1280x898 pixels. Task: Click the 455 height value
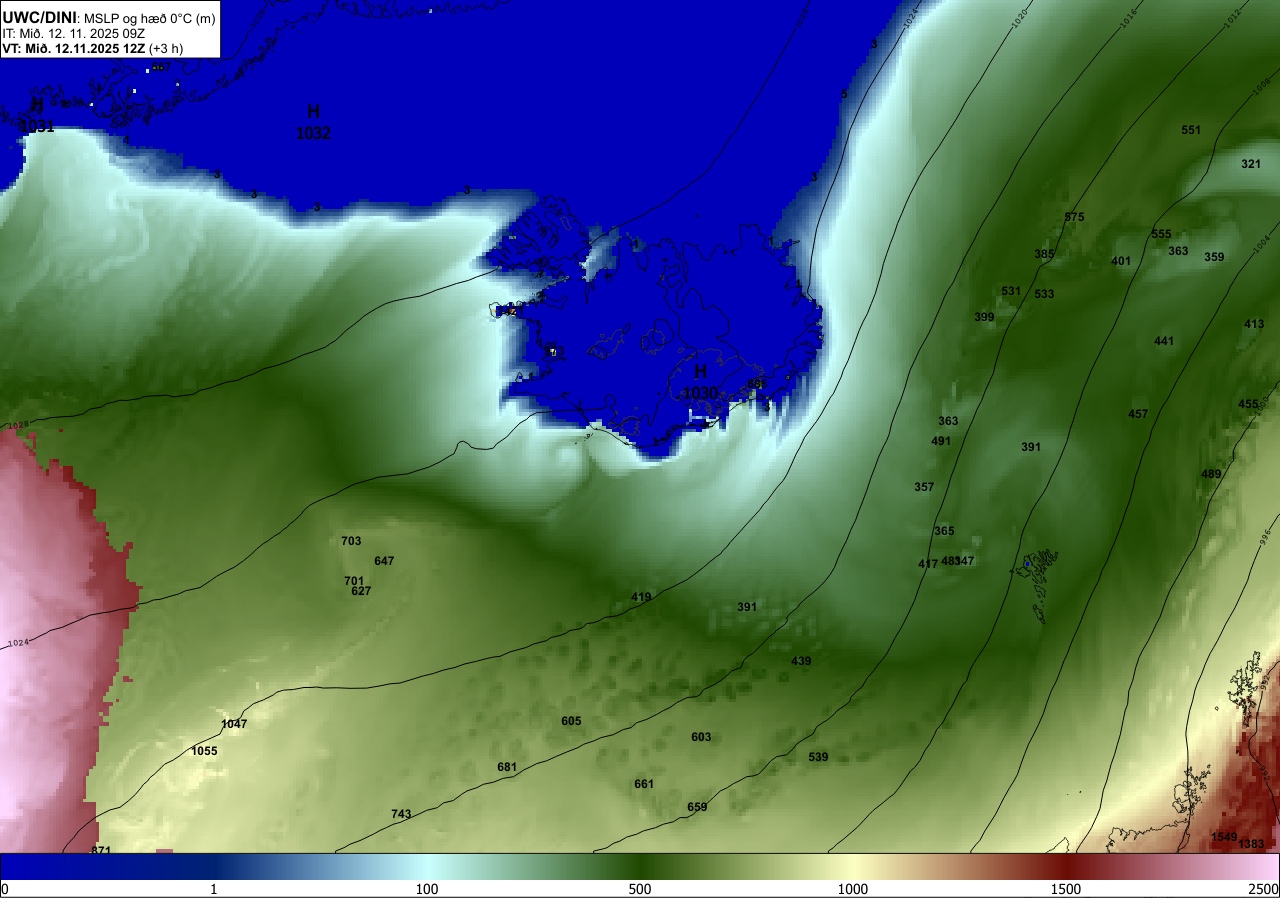[1248, 404]
